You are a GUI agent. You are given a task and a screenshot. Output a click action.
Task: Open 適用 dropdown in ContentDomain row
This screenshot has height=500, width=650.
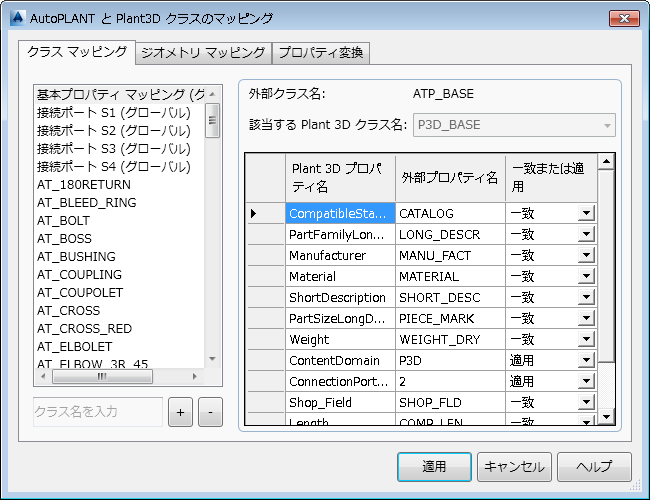(586, 361)
